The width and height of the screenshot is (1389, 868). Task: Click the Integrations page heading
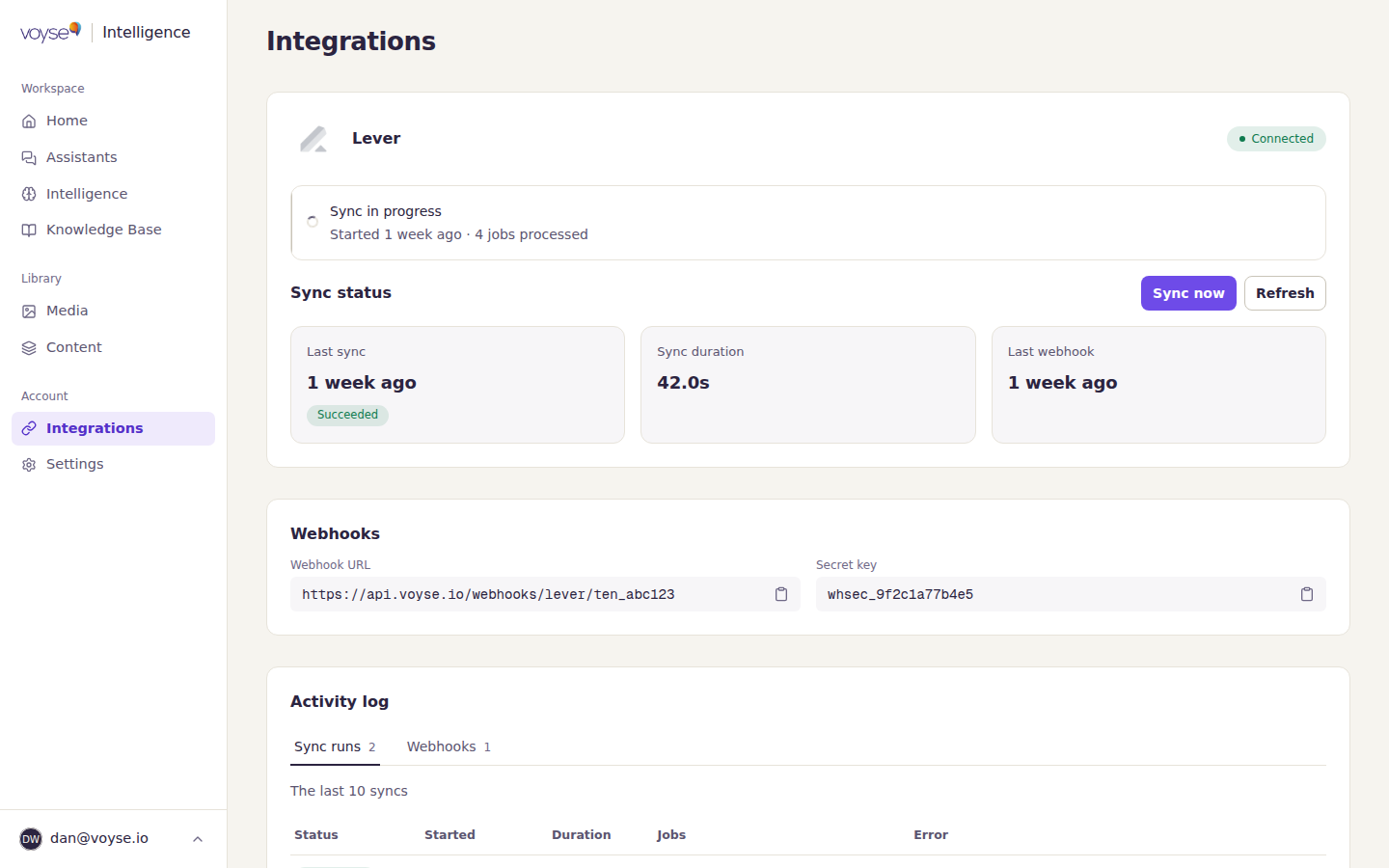351,41
